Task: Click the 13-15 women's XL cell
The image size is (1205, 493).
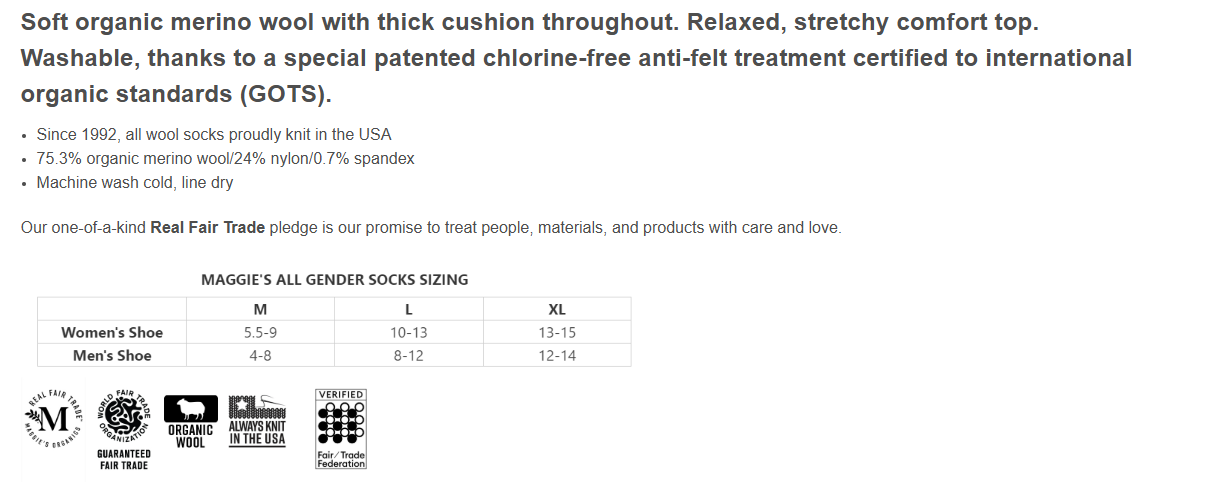Action: pos(557,333)
